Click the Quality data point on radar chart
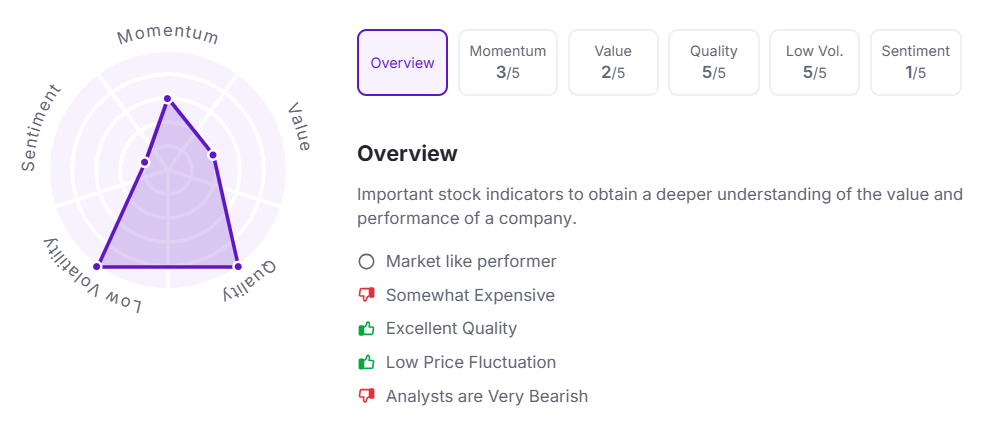Screen dimensions: 997x431 pyautogui.click(x=237, y=266)
